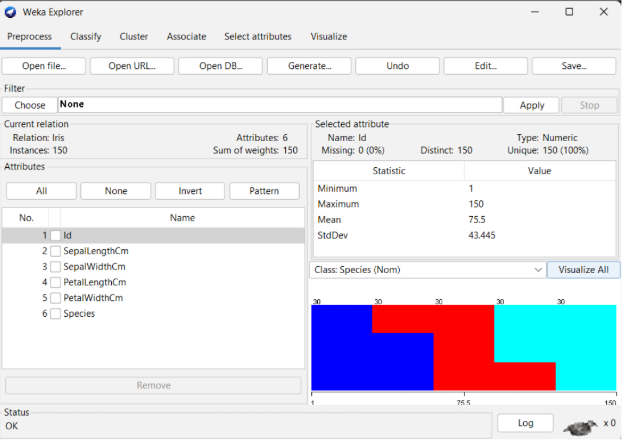
Task: Apply the selected filter
Action: pyautogui.click(x=532, y=105)
